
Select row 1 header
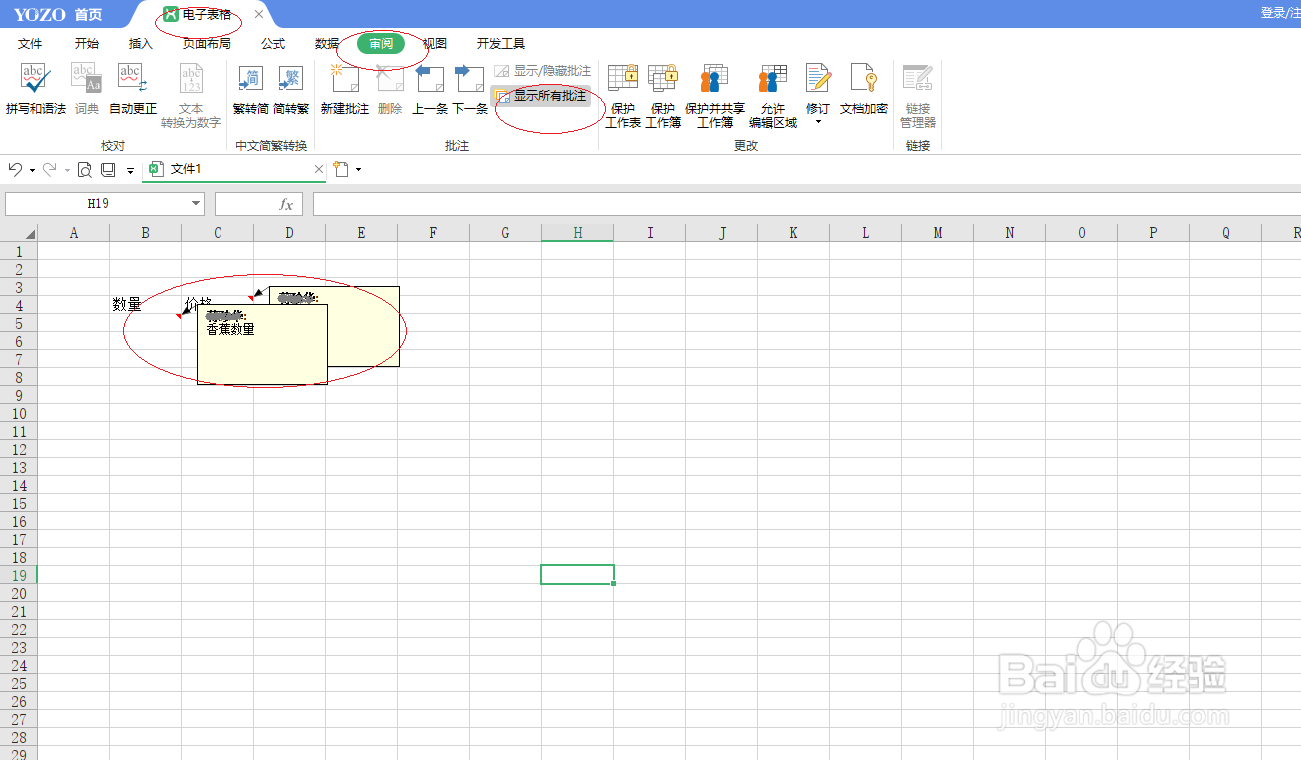tap(18, 251)
